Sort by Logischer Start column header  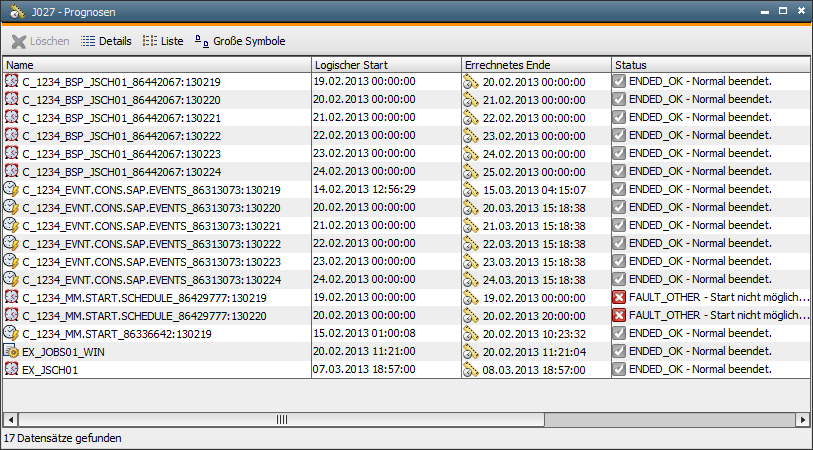tap(386, 65)
